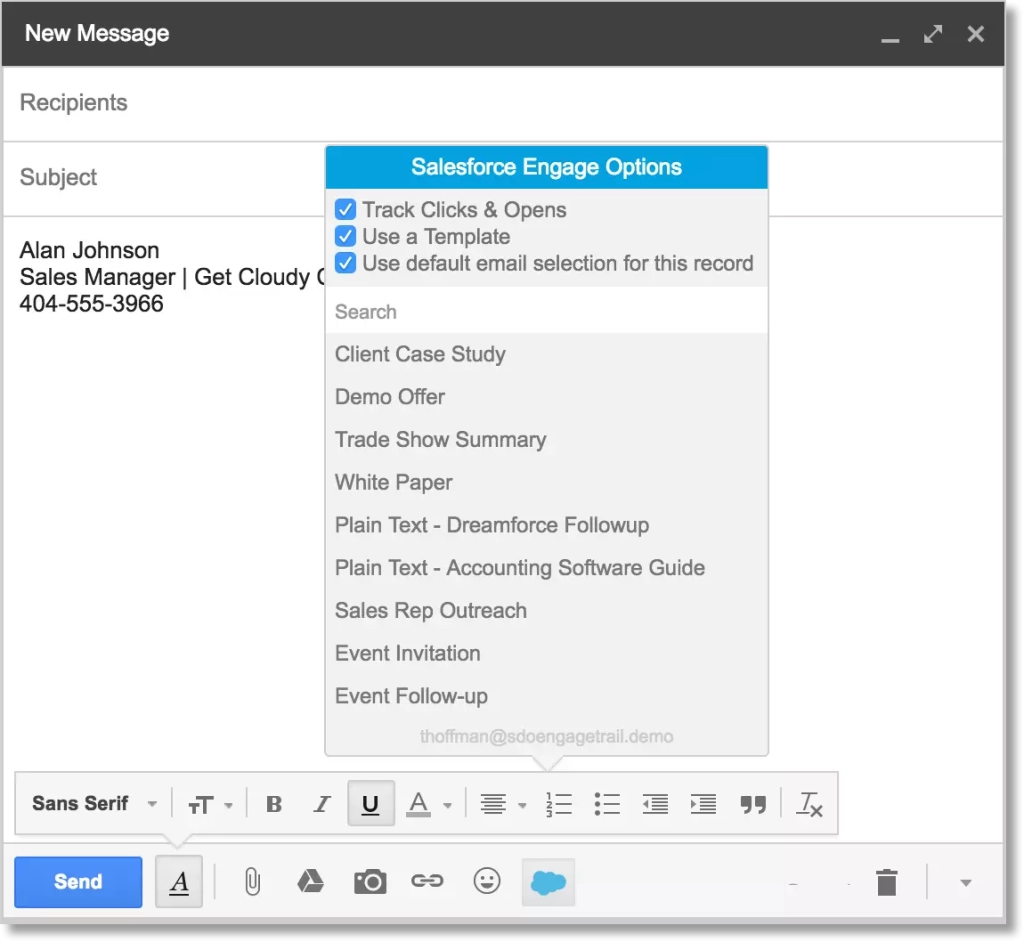
Task: Open text alignment options
Action: point(493,804)
